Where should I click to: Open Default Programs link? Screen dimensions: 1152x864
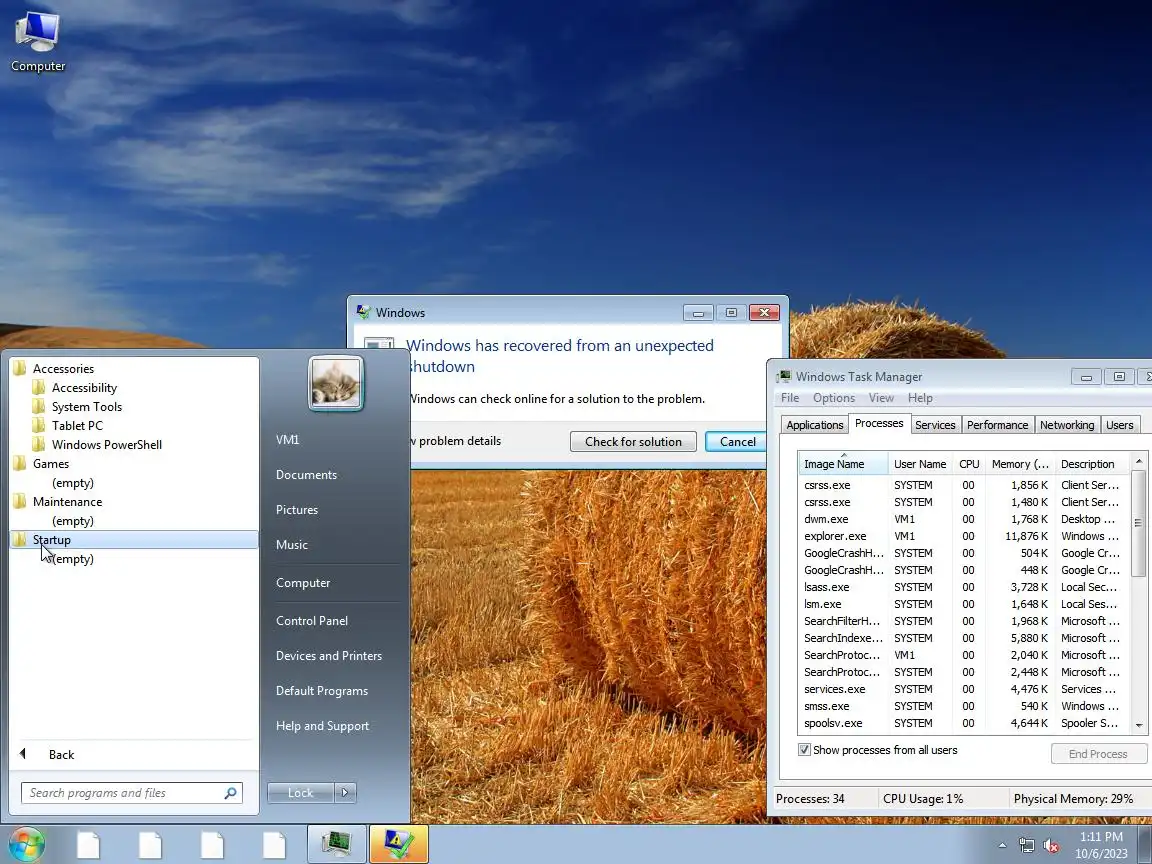[322, 691]
